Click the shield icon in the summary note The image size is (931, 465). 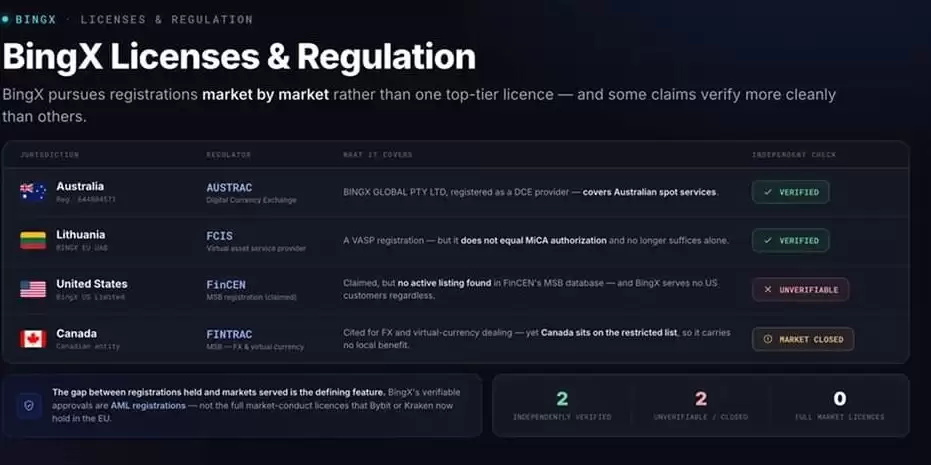pos(29,406)
